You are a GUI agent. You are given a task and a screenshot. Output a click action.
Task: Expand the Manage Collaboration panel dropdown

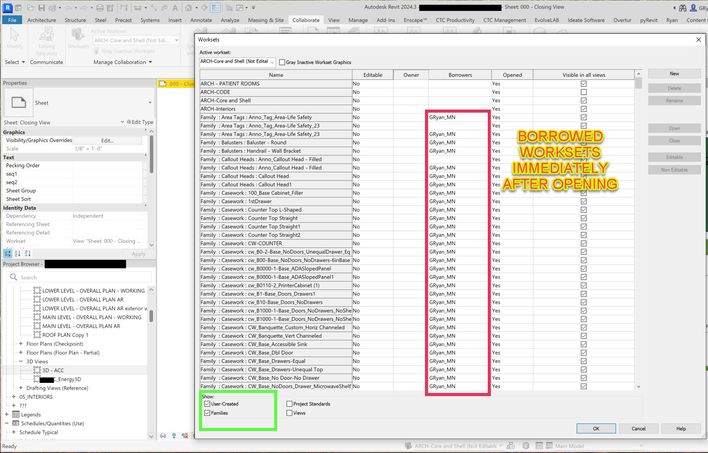[122, 62]
